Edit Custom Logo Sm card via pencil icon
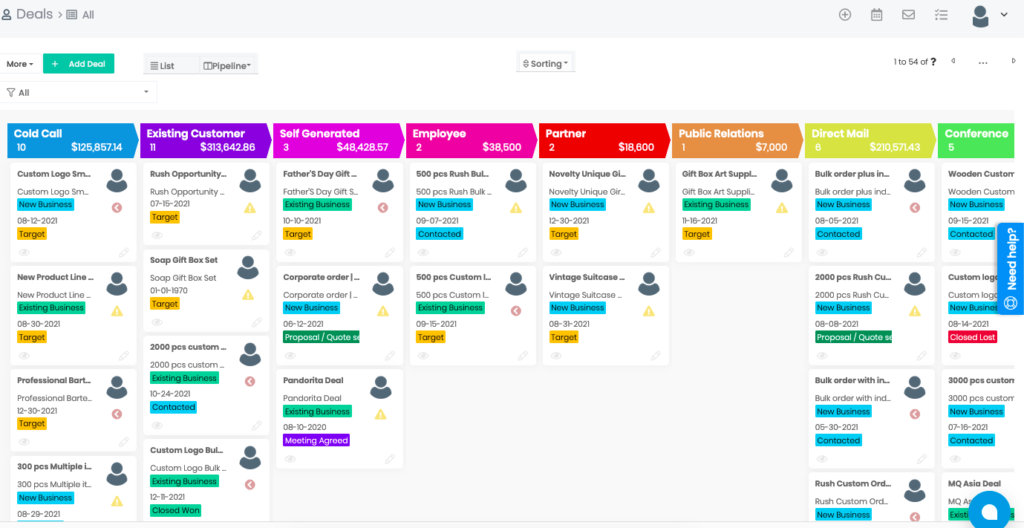Image resolution: width=1024 pixels, height=528 pixels. pos(123,252)
